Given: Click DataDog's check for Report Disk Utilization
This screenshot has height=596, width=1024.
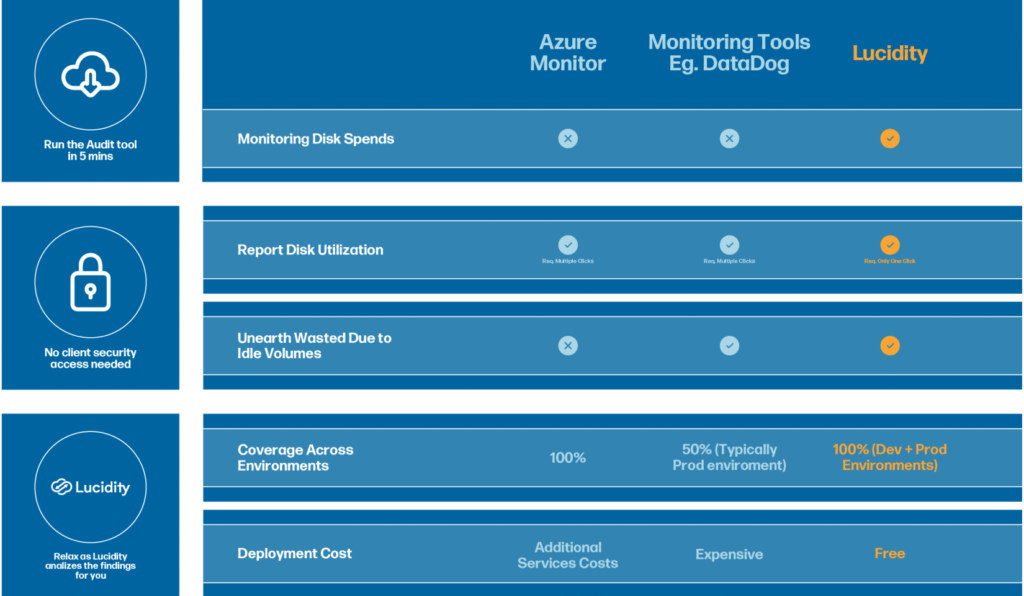Looking at the screenshot, I should click(x=729, y=245).
